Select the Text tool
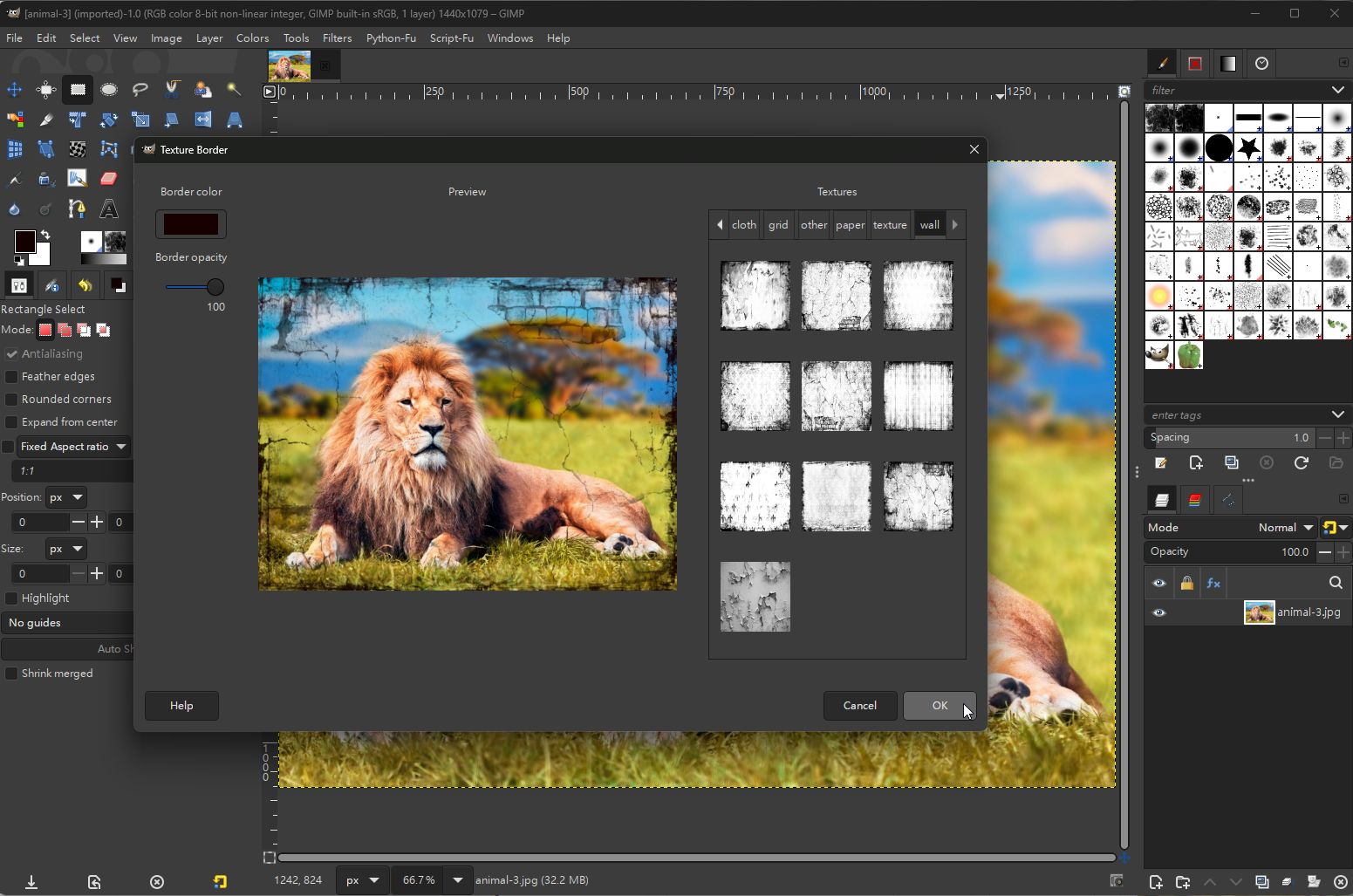Image resolution: width=1353 pixels, height=896 pixels. point(109,209)
